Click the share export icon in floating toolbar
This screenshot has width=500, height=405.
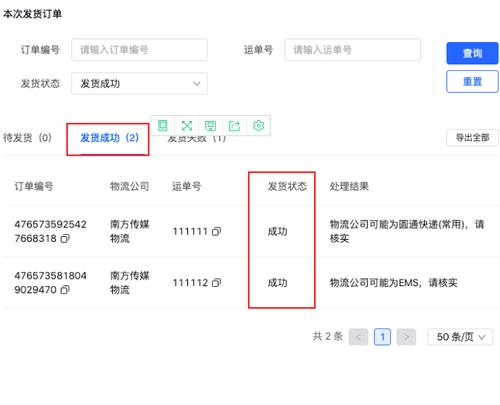click(x=234, y=126)
